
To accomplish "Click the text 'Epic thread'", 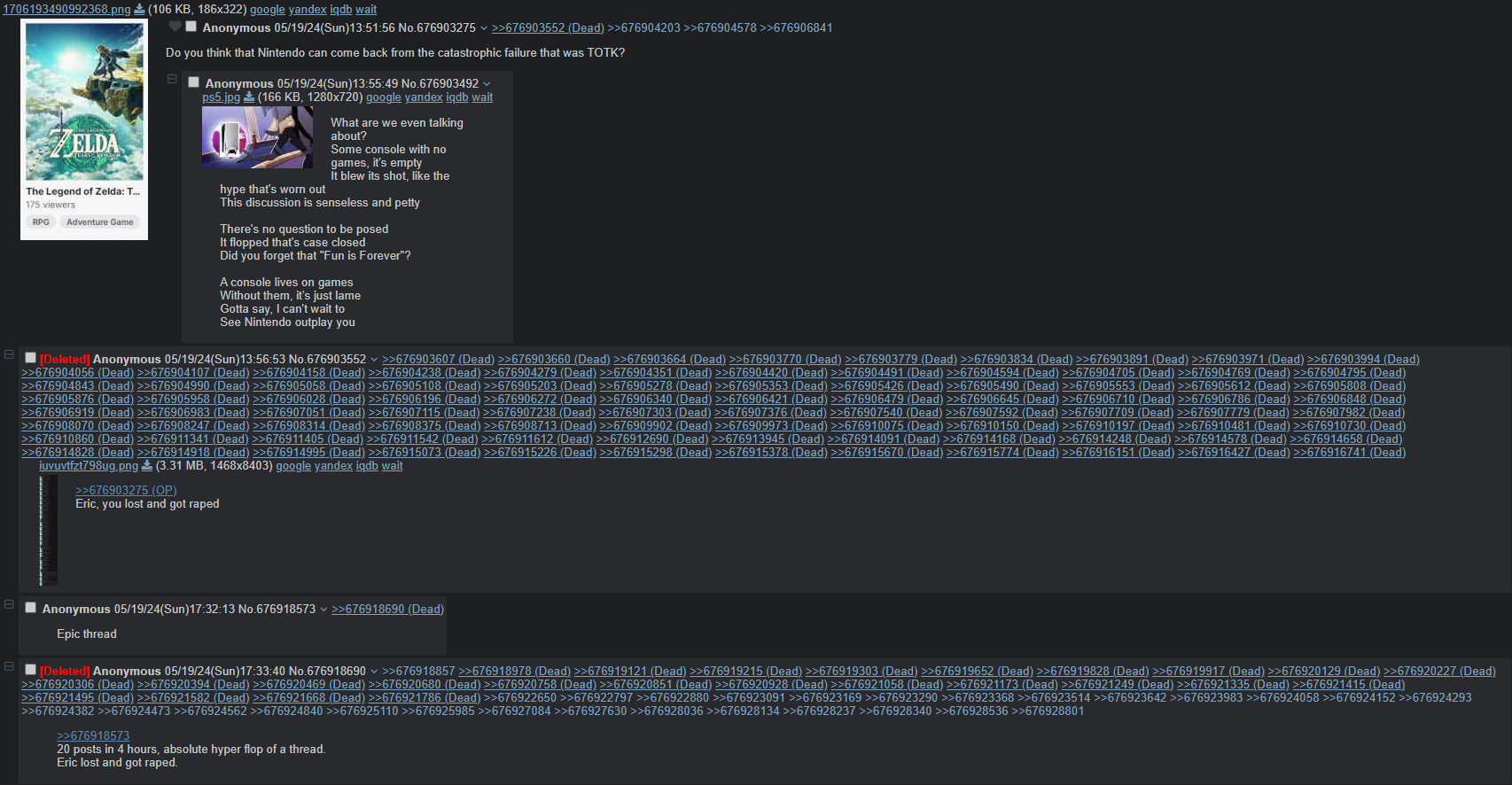I will coord(87,634).
